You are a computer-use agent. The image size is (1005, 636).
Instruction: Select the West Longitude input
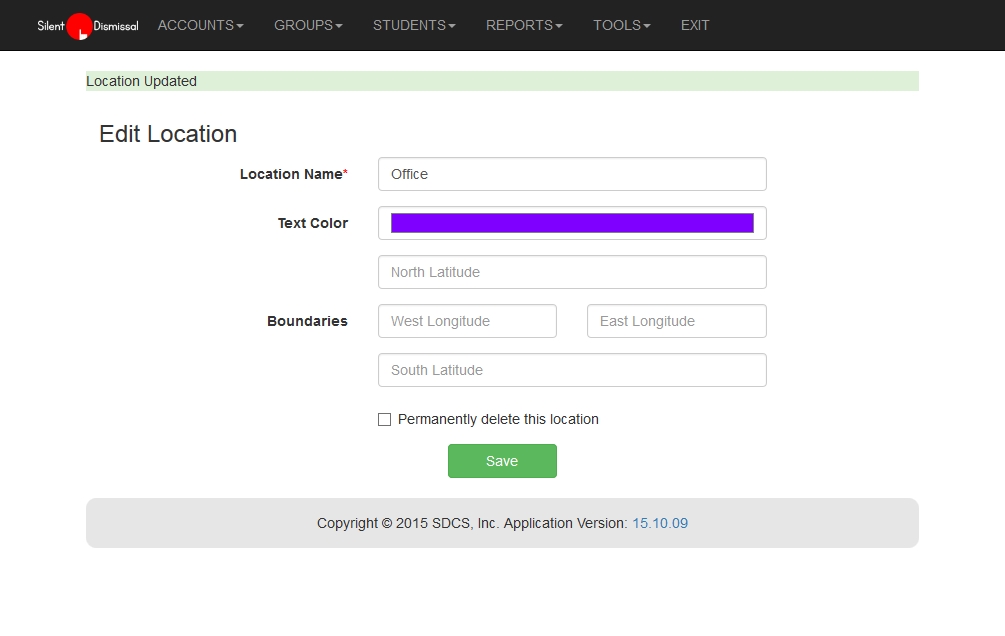coord(467,321)
